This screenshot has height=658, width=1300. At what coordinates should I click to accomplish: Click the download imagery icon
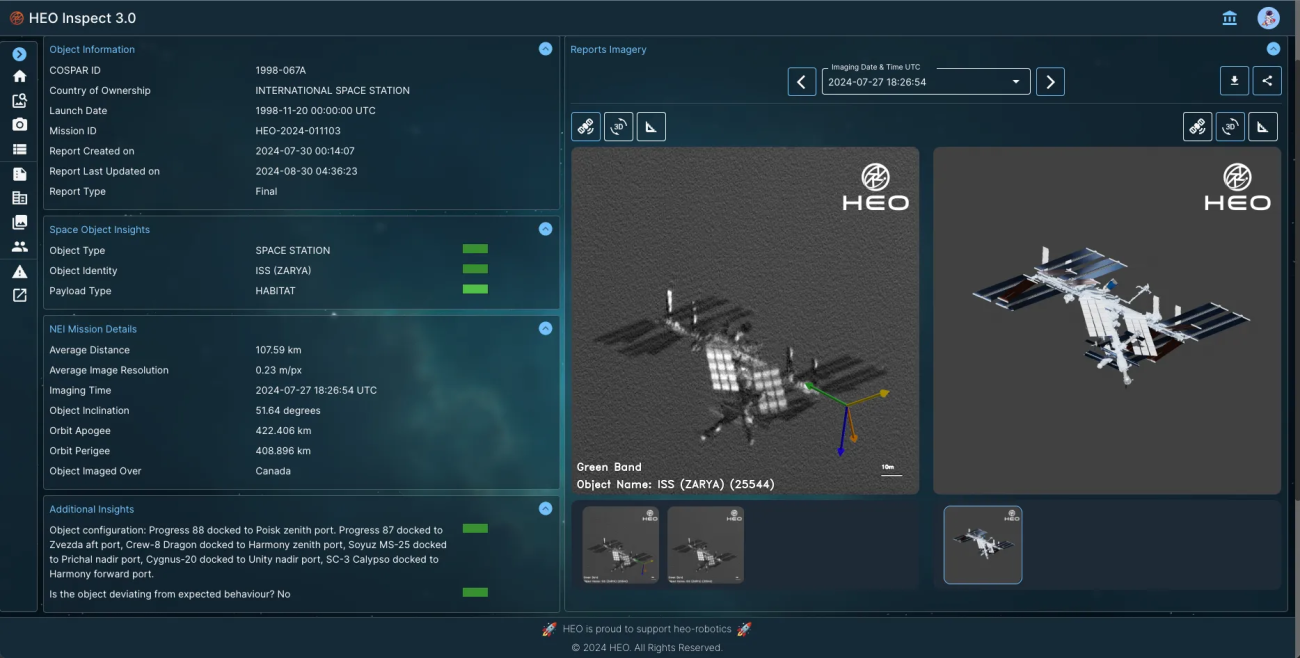pyautogui.click(x=1234, y=81)
